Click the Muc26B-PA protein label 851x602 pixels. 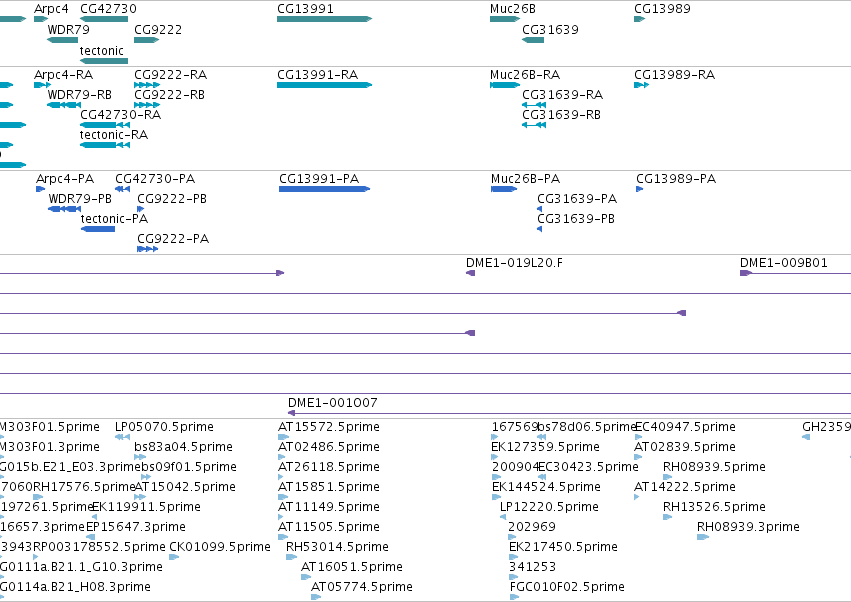[x=525, y=179]
